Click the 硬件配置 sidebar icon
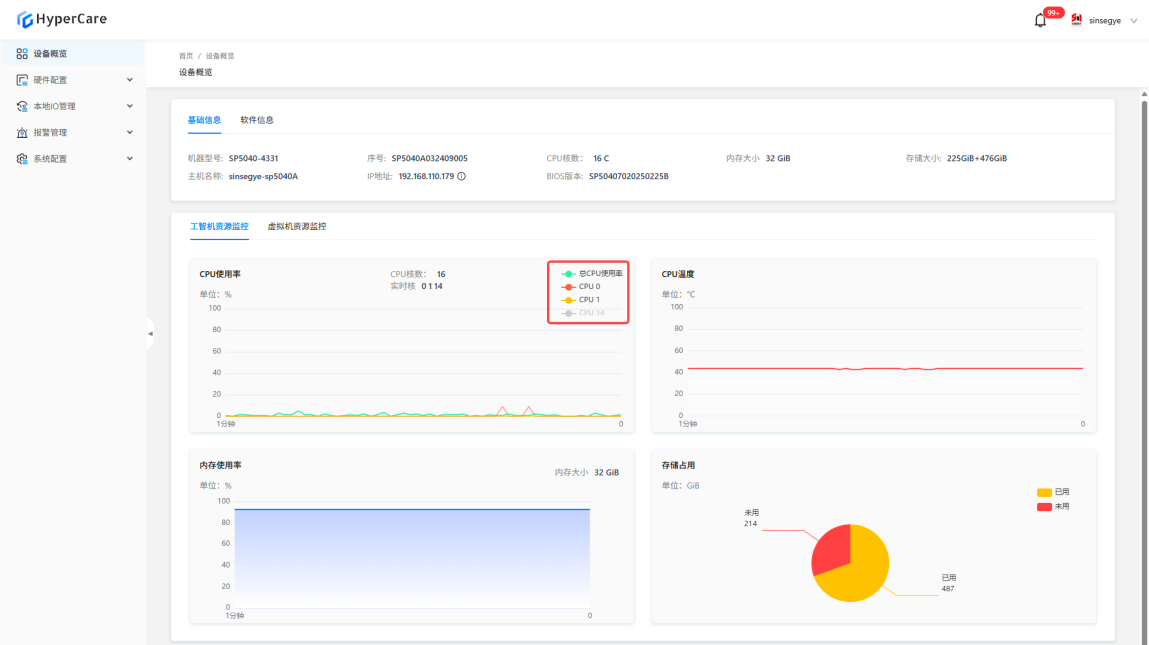This screenshot has width=1149, height=645. pyautogui.click(x=22, y=80)
